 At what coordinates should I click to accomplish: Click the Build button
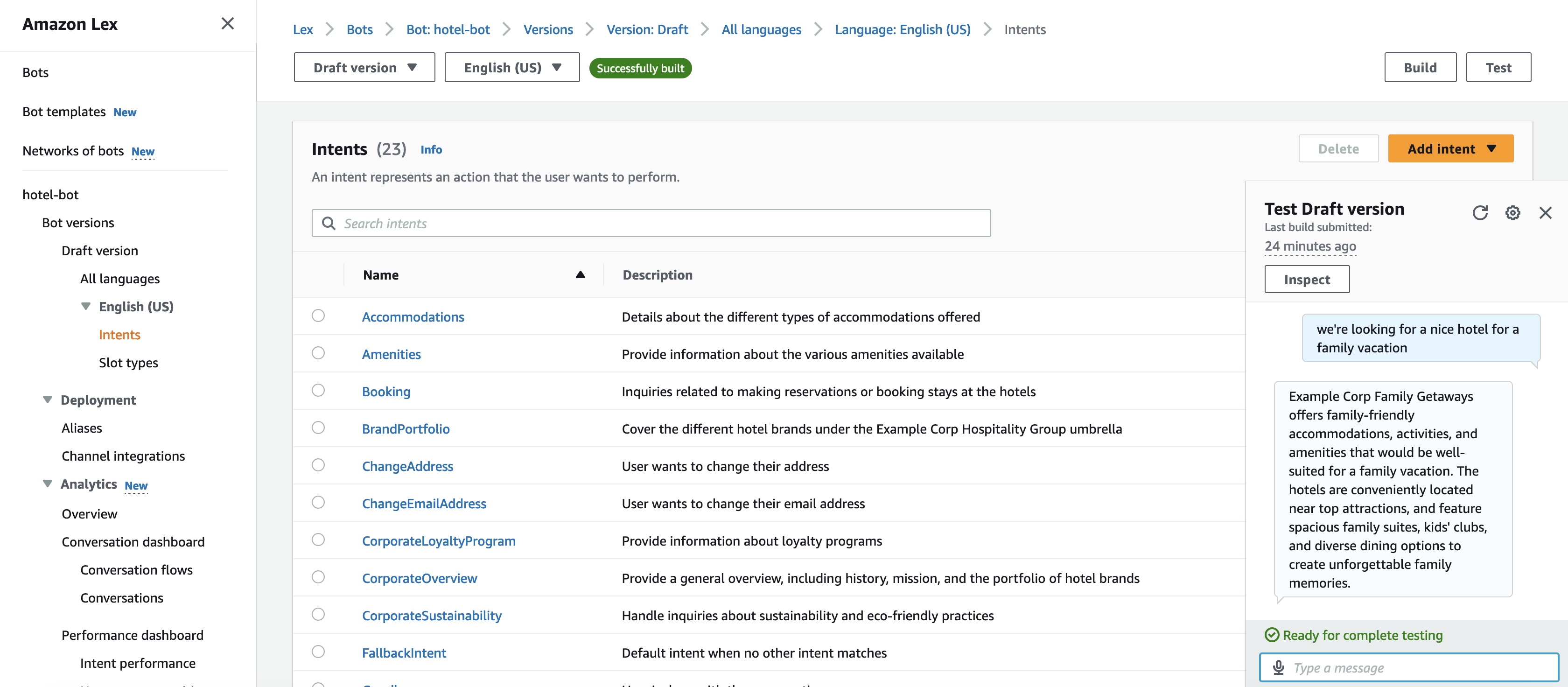tap(1420, 68)
